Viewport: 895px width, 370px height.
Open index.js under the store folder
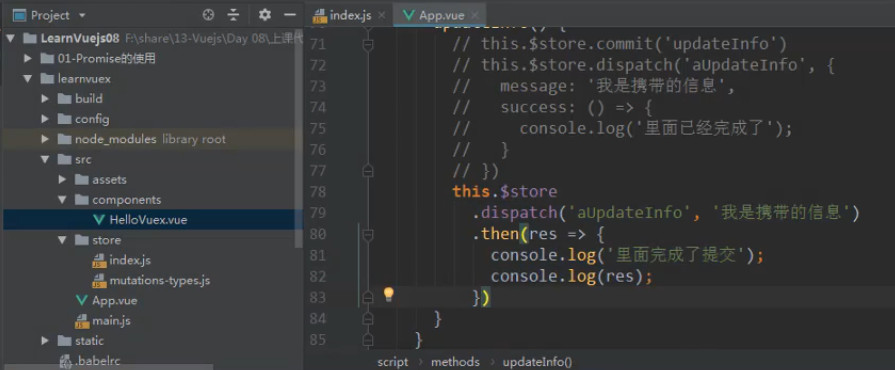click(x=130, y=260)
